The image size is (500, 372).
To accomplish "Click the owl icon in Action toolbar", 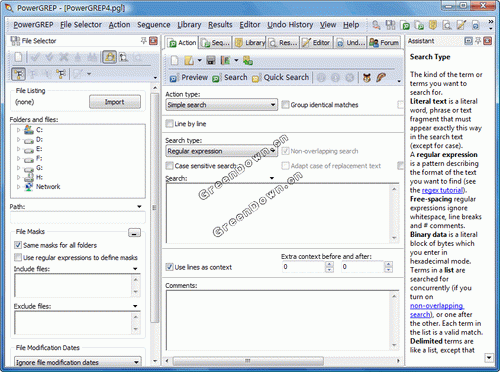I will [x=367, y=78].
